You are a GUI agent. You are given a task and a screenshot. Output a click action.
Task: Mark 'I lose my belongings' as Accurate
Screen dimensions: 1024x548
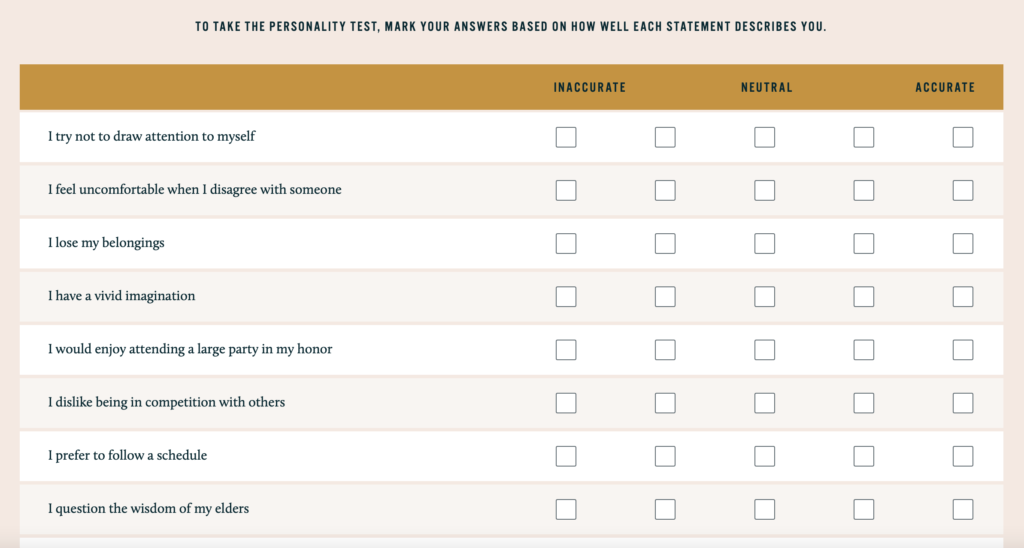tap(963, 243)
